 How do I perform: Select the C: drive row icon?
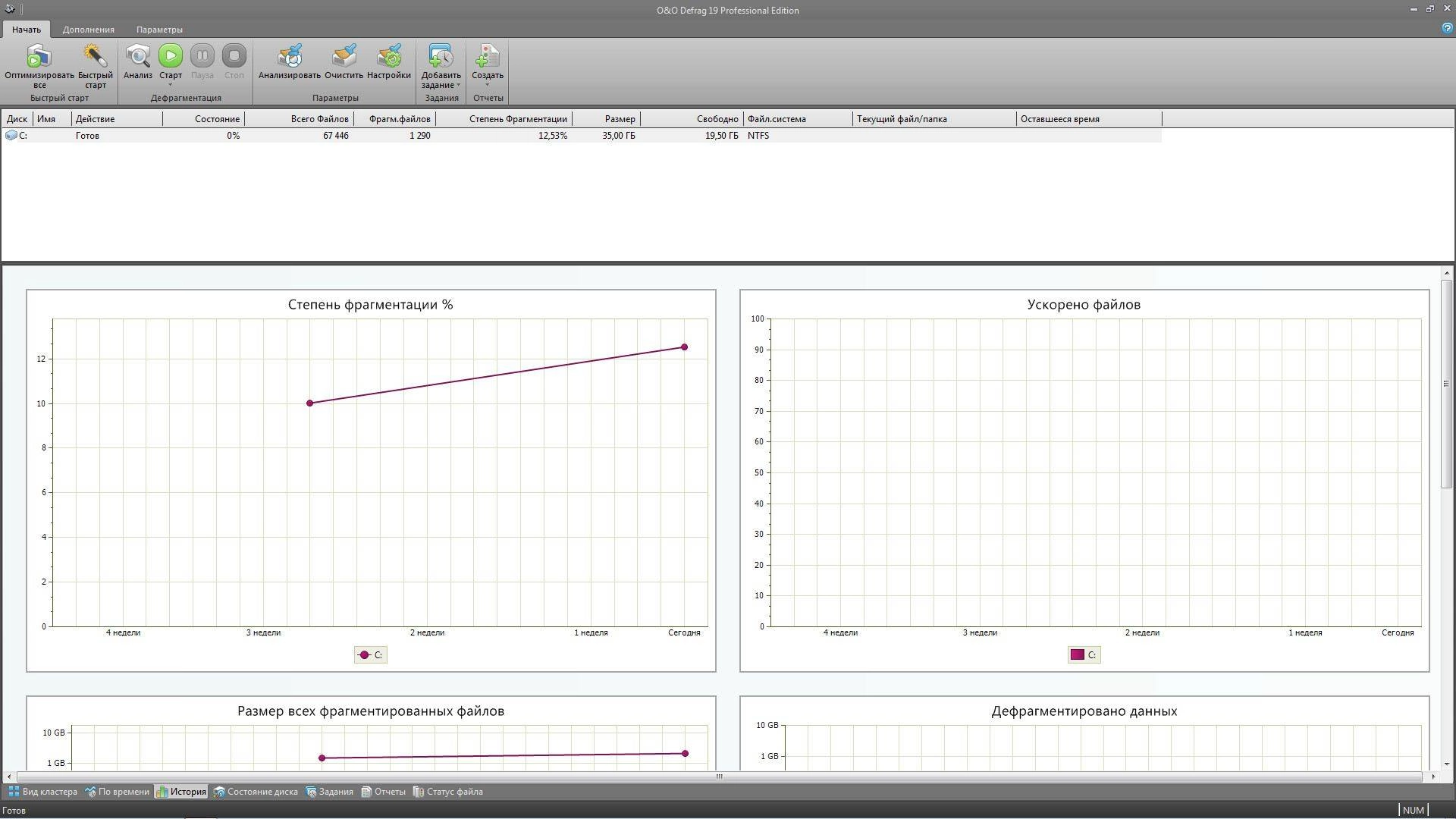click(11, 136)
